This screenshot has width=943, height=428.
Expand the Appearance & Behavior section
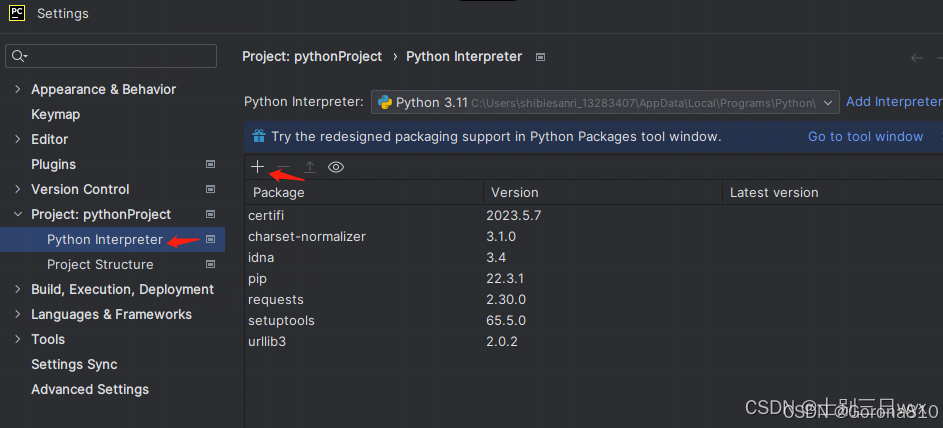click(x=17, y=90)
